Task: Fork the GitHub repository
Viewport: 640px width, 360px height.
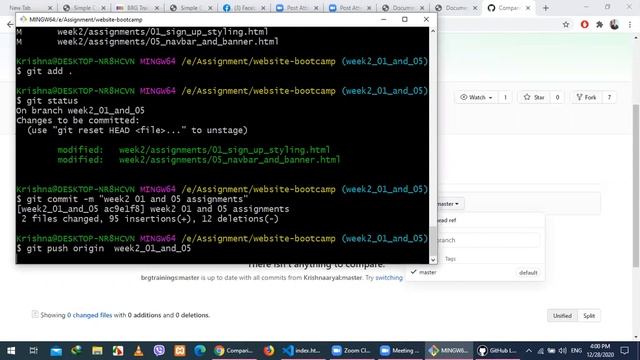Action: (586, 97)
